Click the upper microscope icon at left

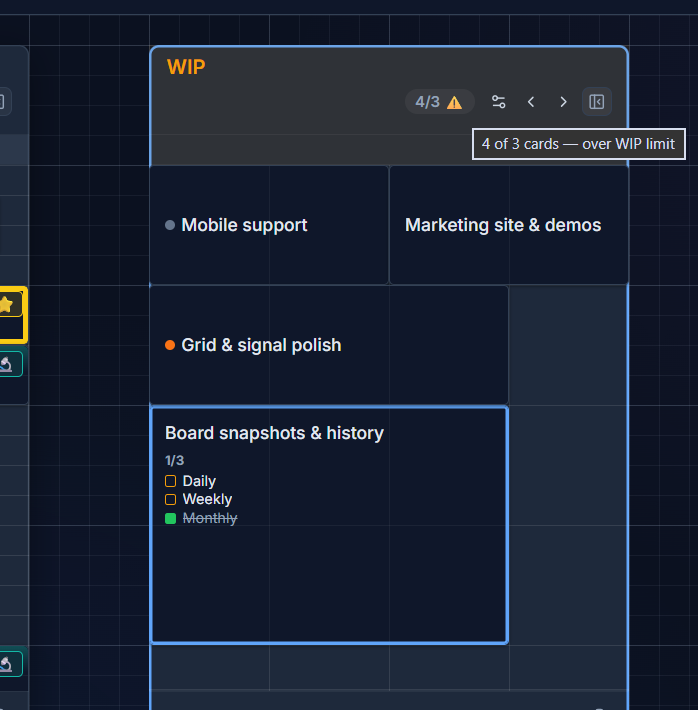[6, 364]
